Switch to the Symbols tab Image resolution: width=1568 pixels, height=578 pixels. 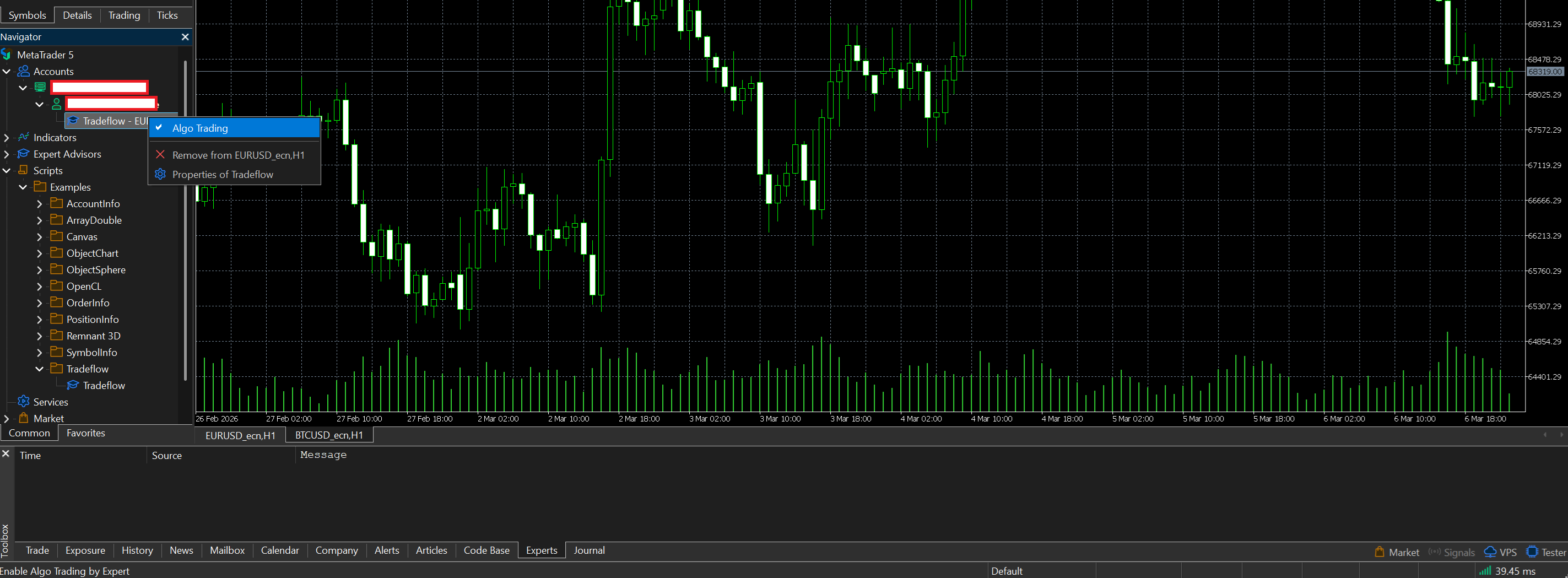[x=28, y=15]
